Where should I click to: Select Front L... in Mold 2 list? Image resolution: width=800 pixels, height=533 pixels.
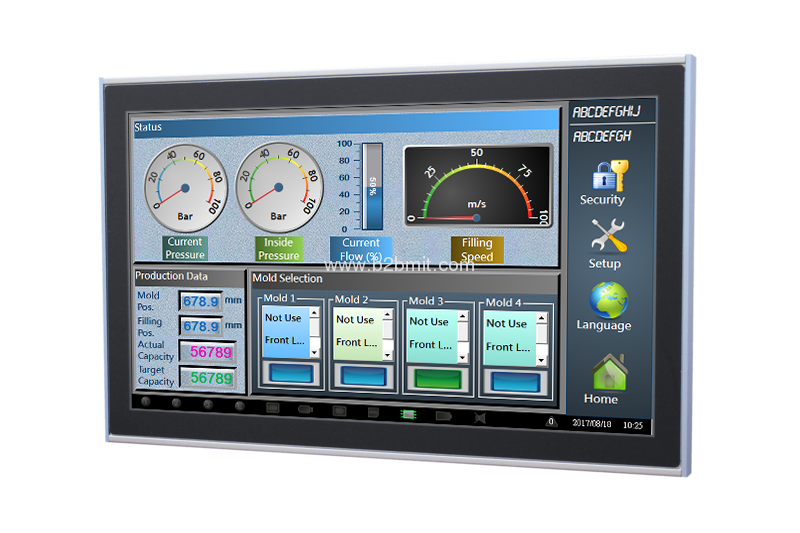click(x=355, y=343)
